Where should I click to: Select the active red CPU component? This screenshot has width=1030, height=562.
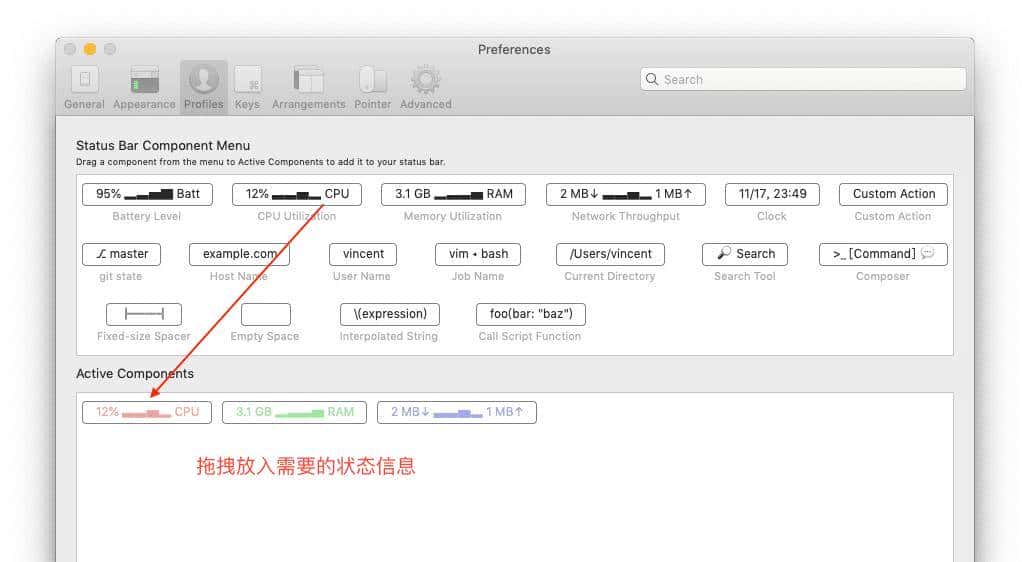147,412
